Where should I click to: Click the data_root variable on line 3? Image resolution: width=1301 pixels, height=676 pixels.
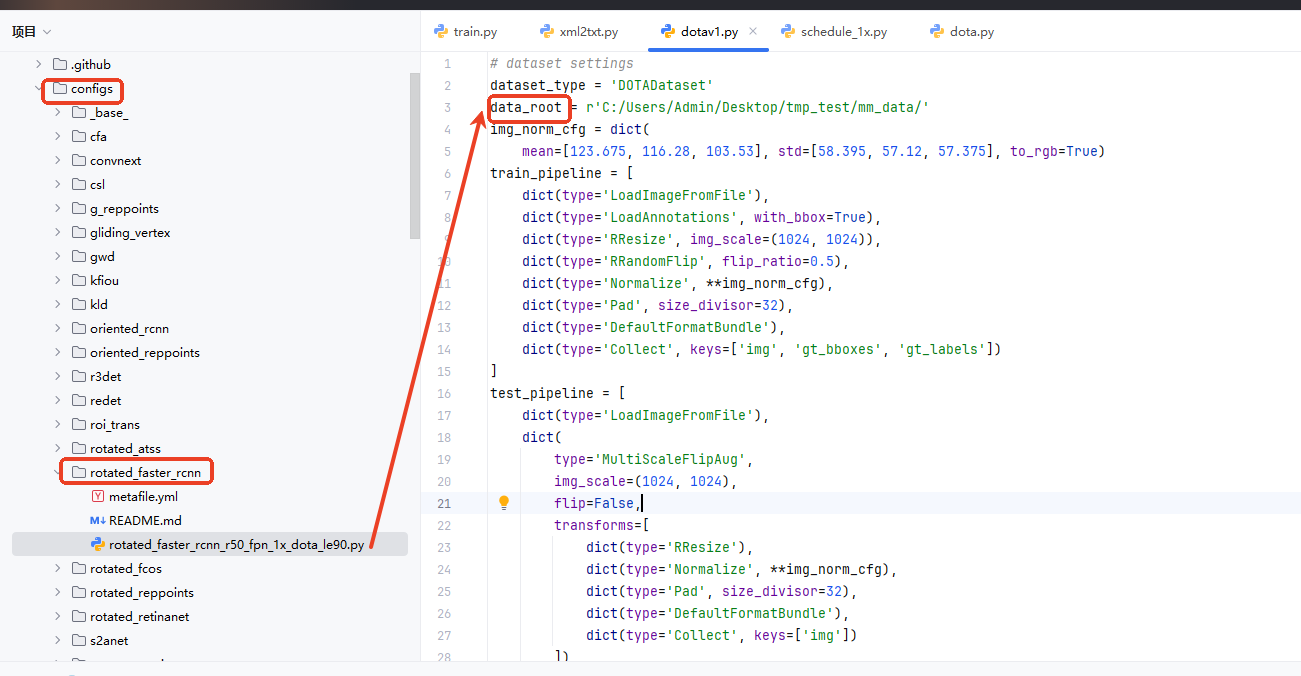click(526, 107)
